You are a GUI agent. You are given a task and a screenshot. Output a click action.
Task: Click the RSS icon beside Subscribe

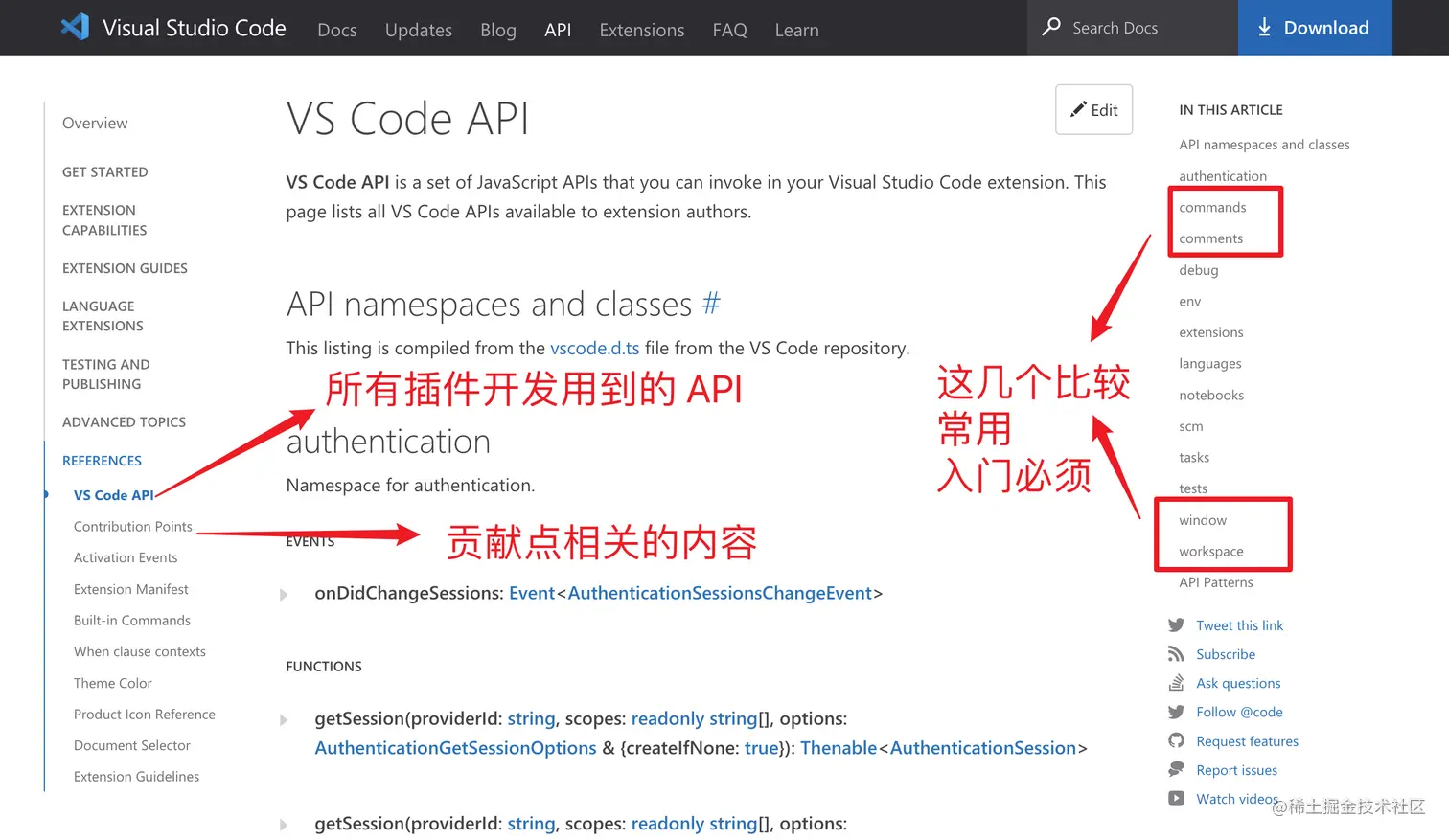(1176, 654)
